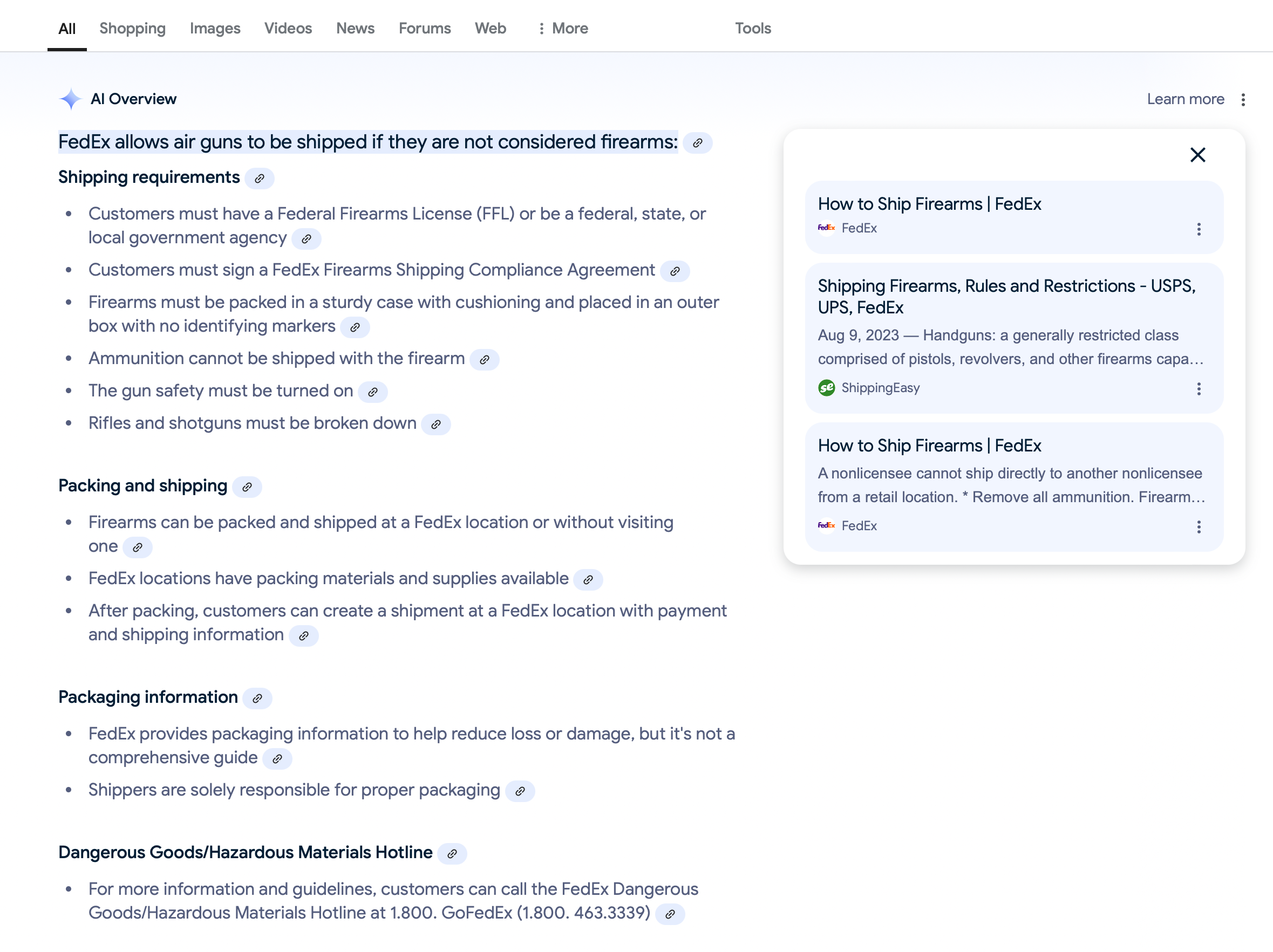Click the ShippingEasy site favicon
This screenshot has width=1273, height=952.
[x=826, y=388]
